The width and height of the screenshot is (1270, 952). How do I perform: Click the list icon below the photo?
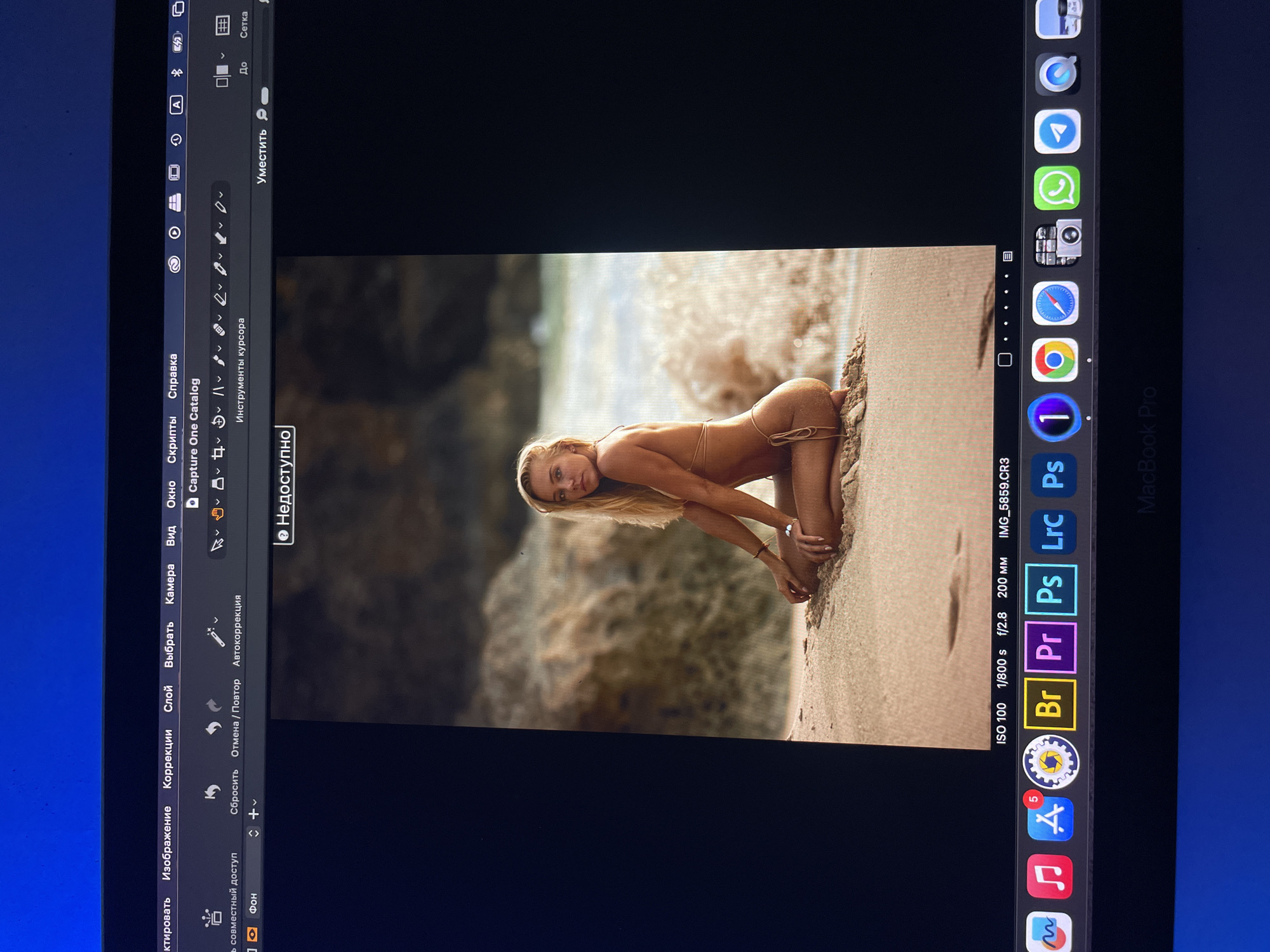1007,256
